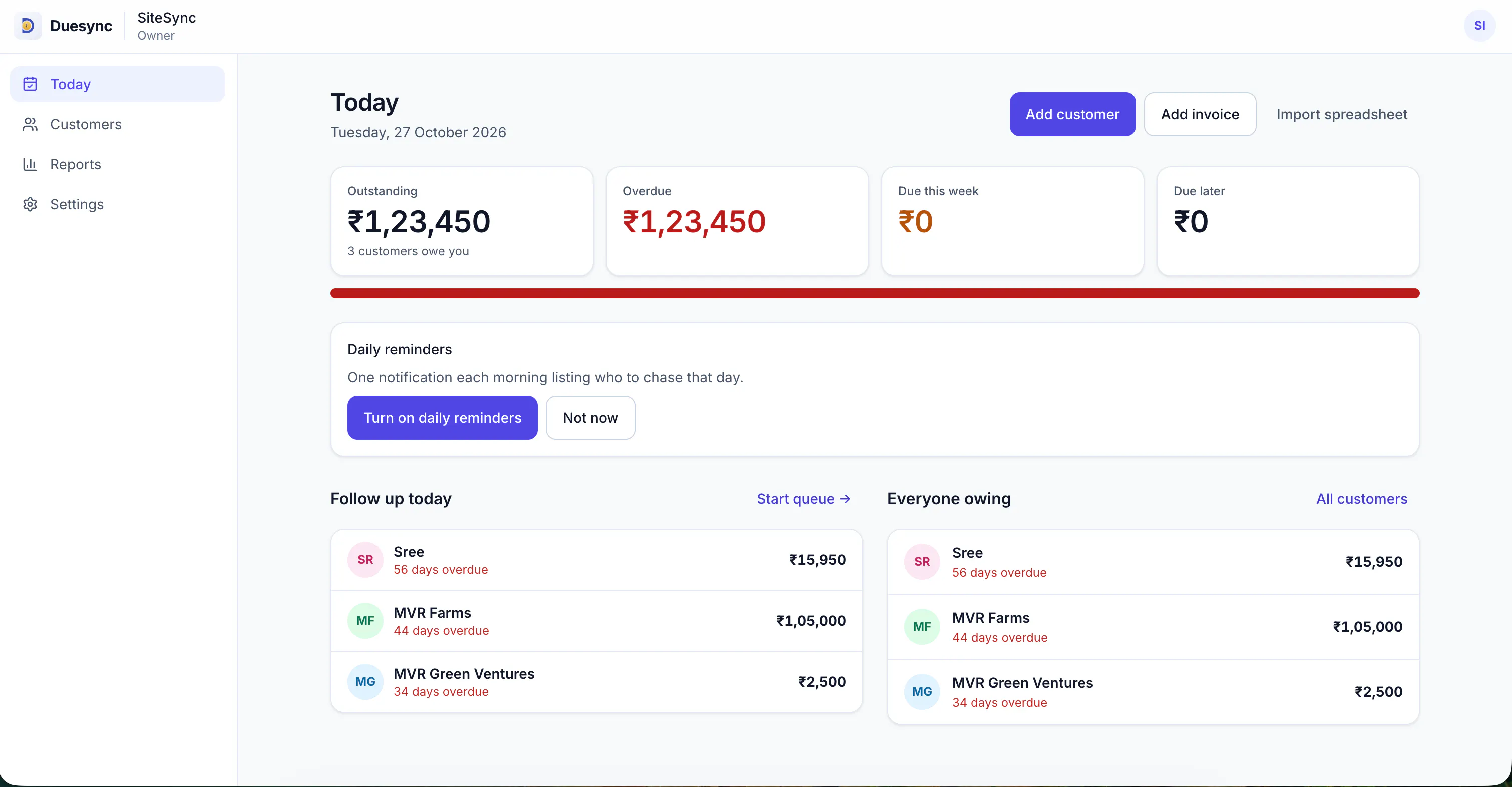Screen dimensions: 1512x787
Task: Turn on daily reminders
Action: [442, 417]
